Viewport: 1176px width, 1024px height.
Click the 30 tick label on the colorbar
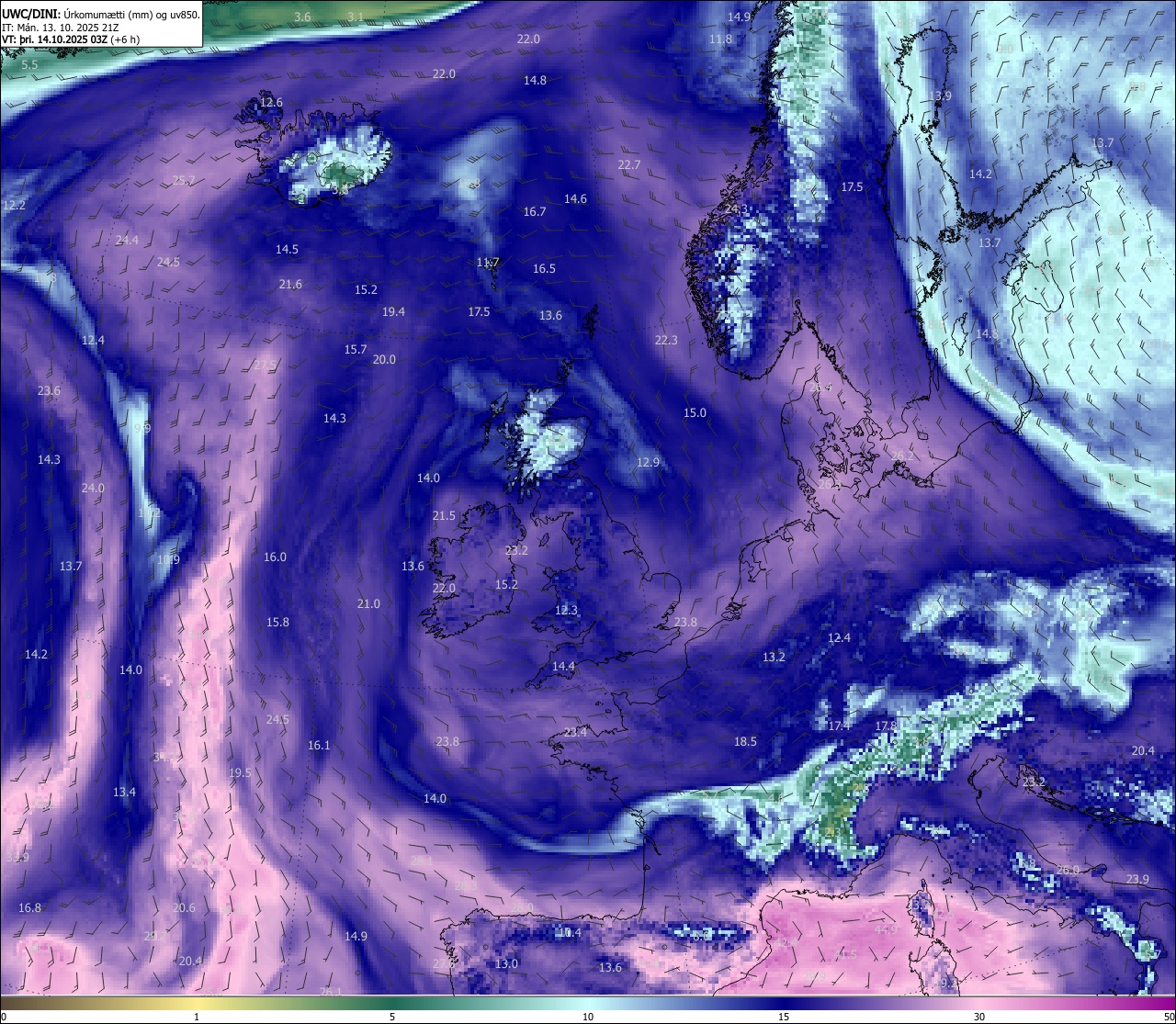coord(979,1017)
